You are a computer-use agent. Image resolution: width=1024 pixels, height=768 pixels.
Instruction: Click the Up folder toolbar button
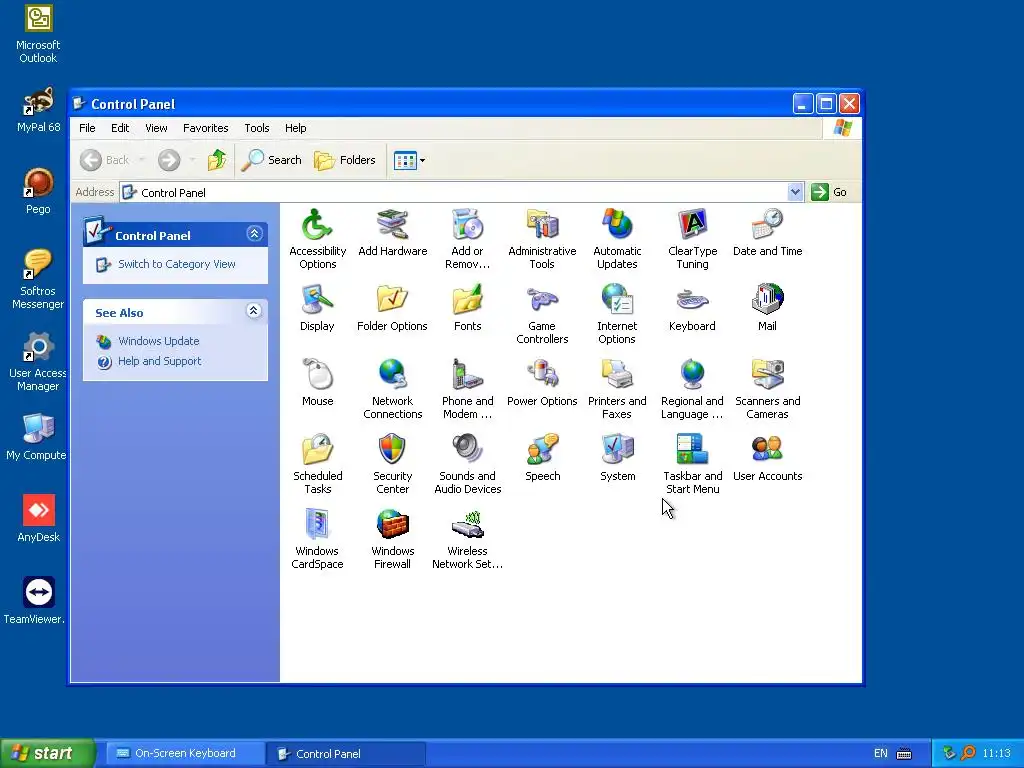[x=217, y=160]
